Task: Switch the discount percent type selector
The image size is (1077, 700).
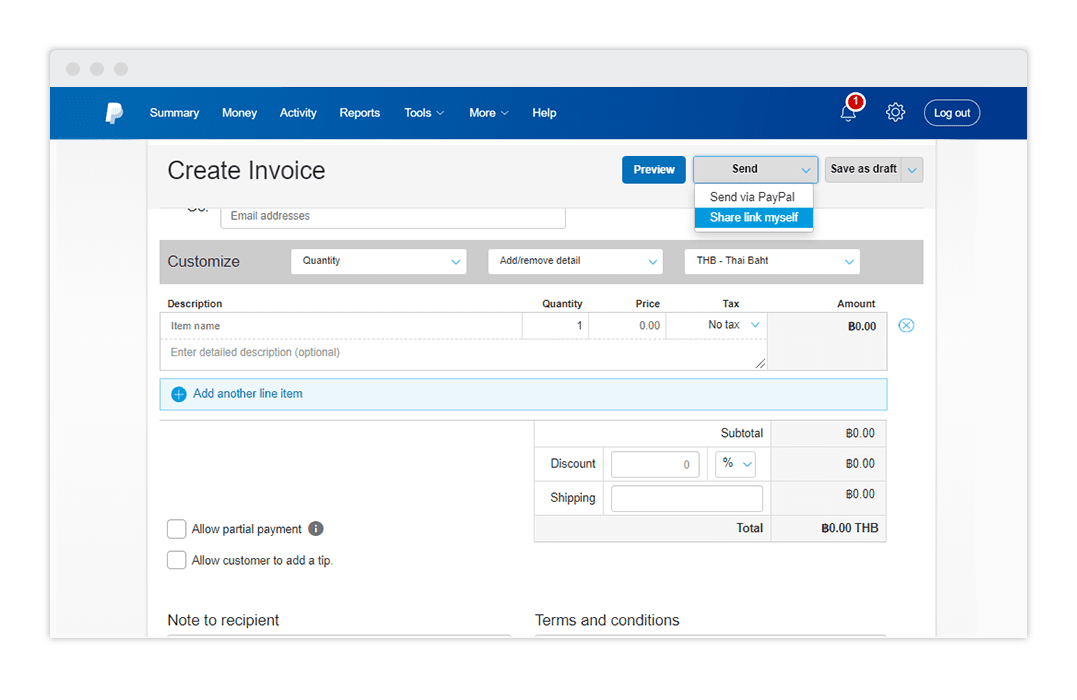Action: pyautogui.click(x=735, y=464)
